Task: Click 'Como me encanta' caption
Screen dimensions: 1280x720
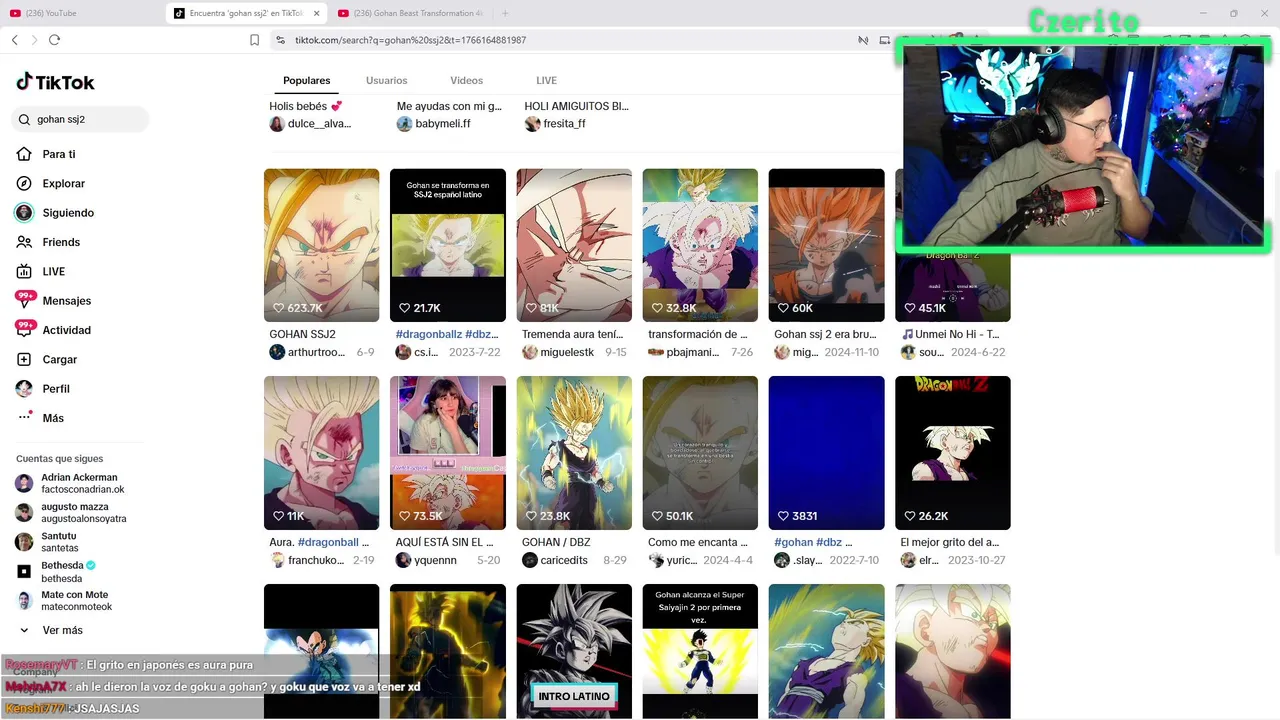Action: click(698, 542)
